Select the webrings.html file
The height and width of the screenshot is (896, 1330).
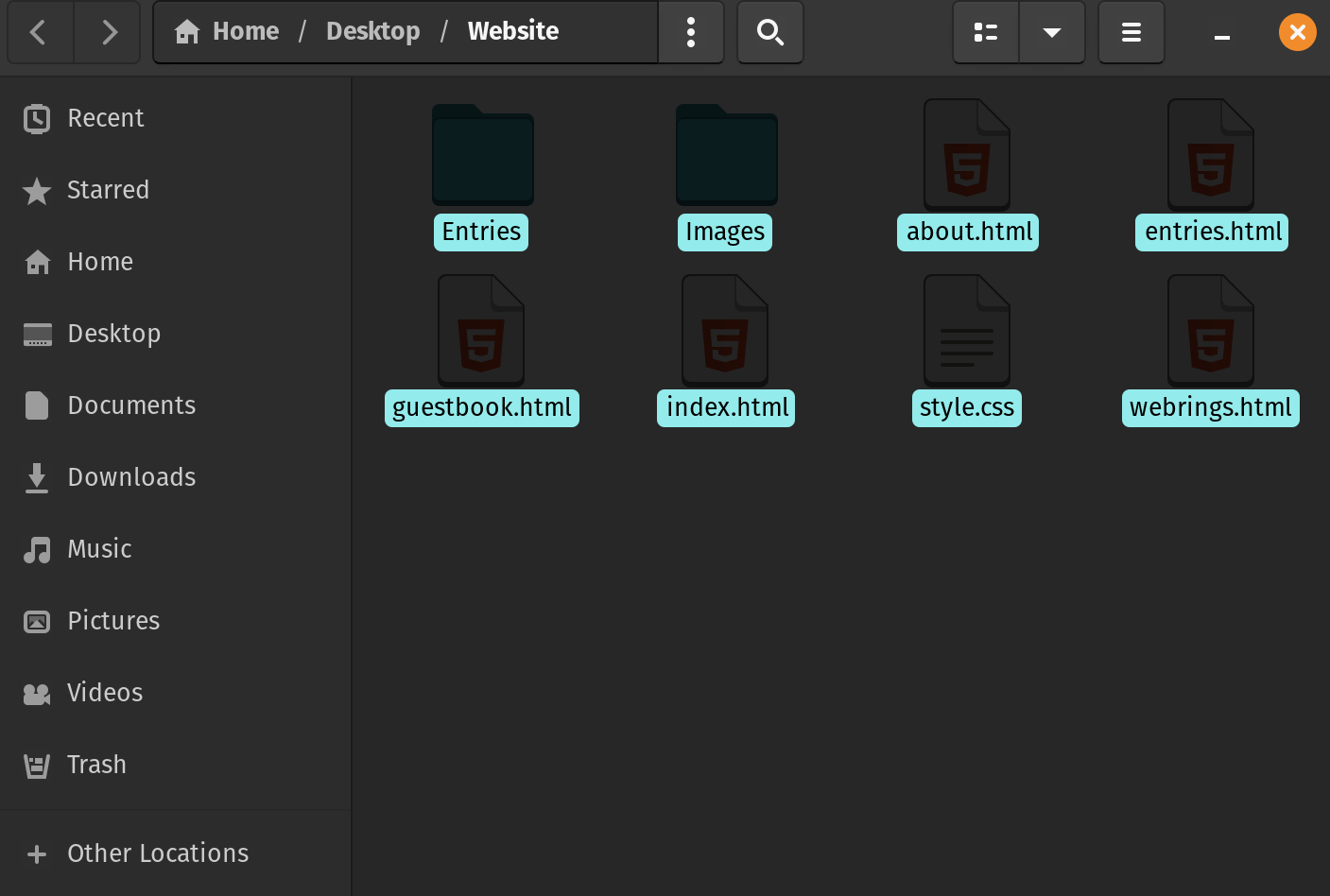pyautogui.click(x=1210, y=407)
